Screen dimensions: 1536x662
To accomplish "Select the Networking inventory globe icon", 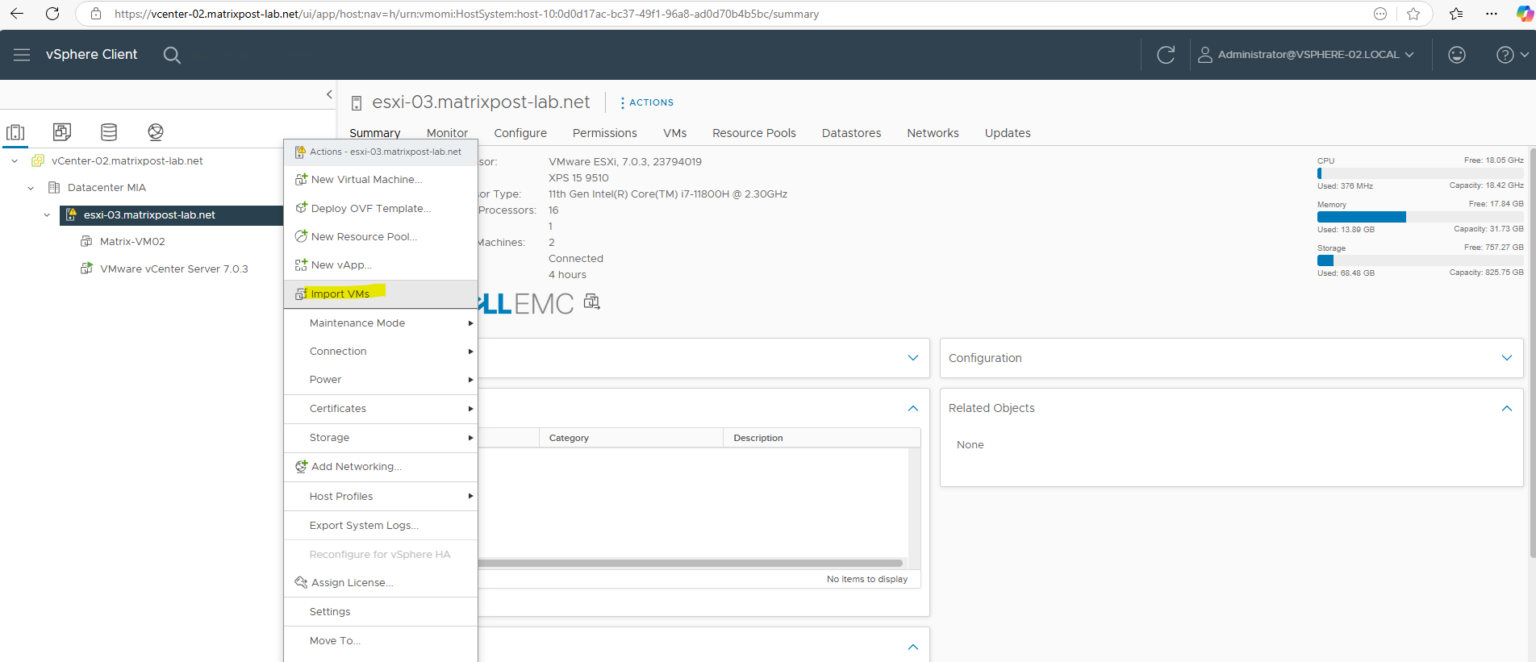I will (155, 131).
